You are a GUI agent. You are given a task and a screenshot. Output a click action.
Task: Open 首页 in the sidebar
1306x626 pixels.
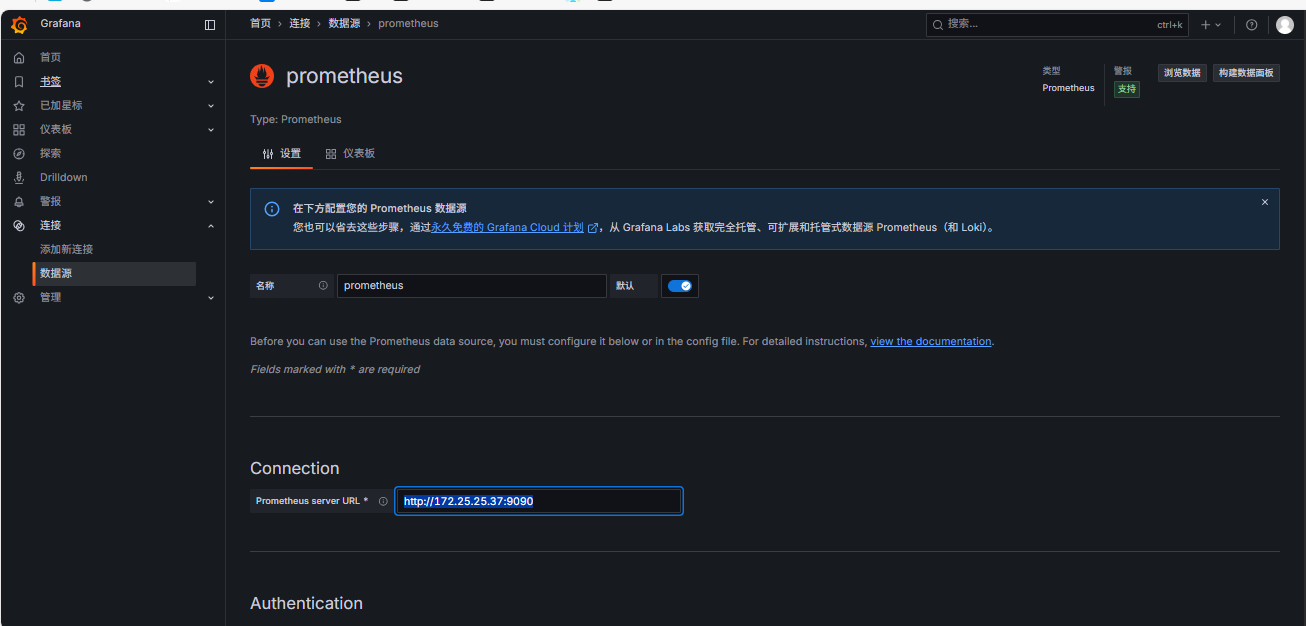(50, 57)
